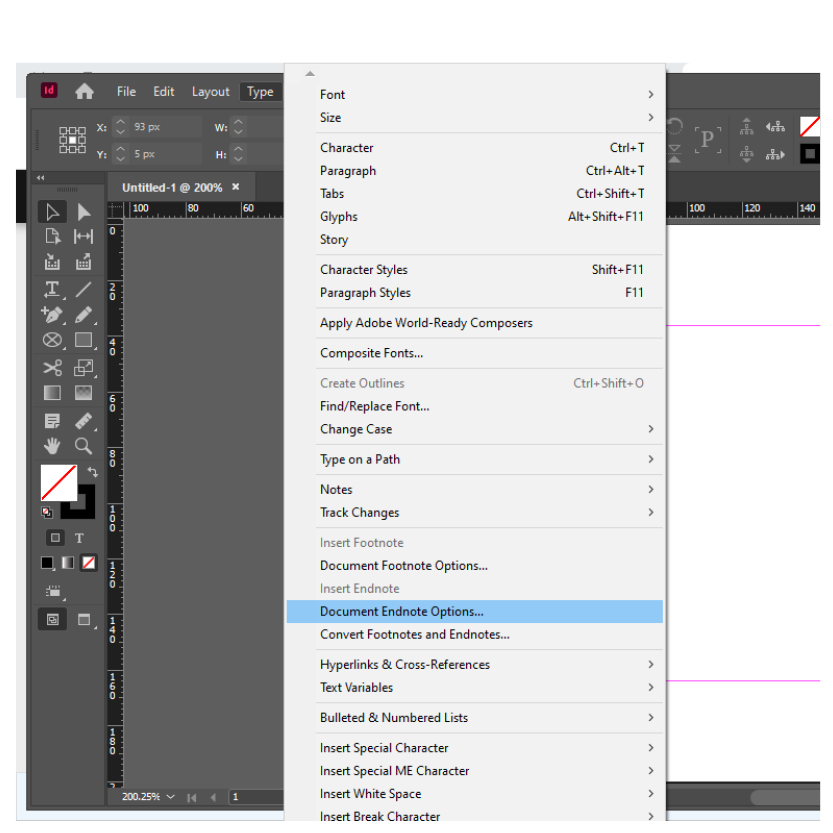Click the InDesign Home icon
The image size is (833, 833).
pyautogui.click(x=84, y=91)
